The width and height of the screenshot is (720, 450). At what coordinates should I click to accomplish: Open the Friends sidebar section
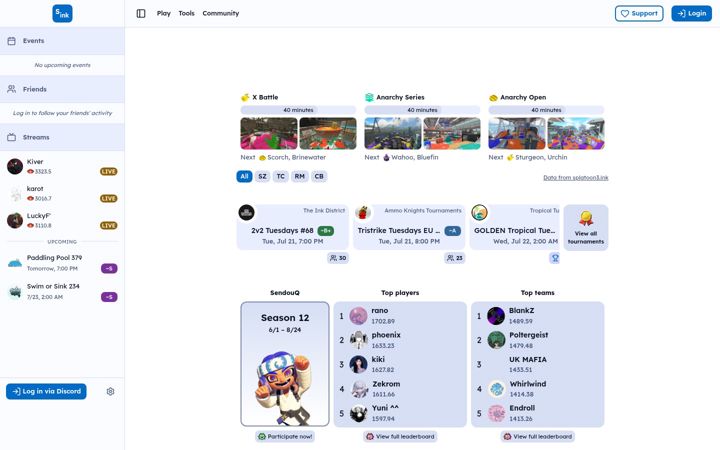pyautogui.click(x=62, y=89)
